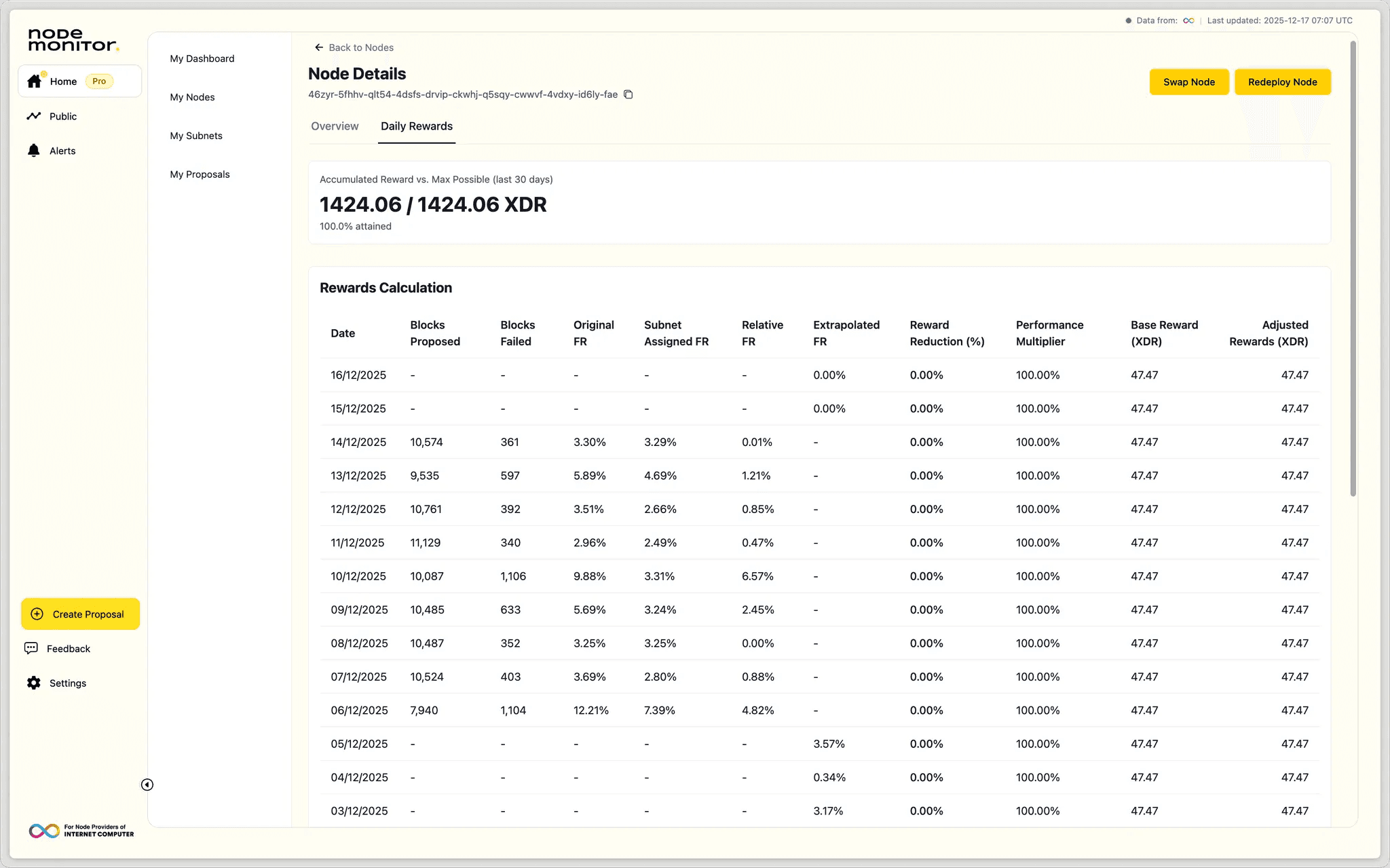Click the Create Proposal button

click(x=80, y=614)
